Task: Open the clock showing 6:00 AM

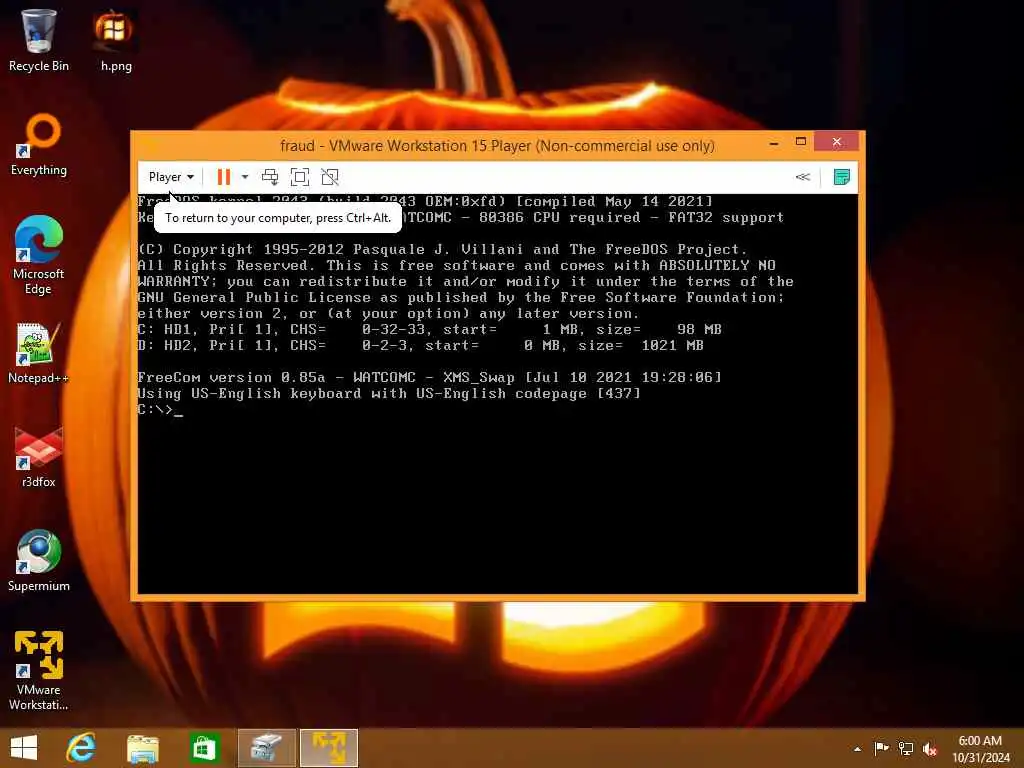Action: click(x=981, y=748)
